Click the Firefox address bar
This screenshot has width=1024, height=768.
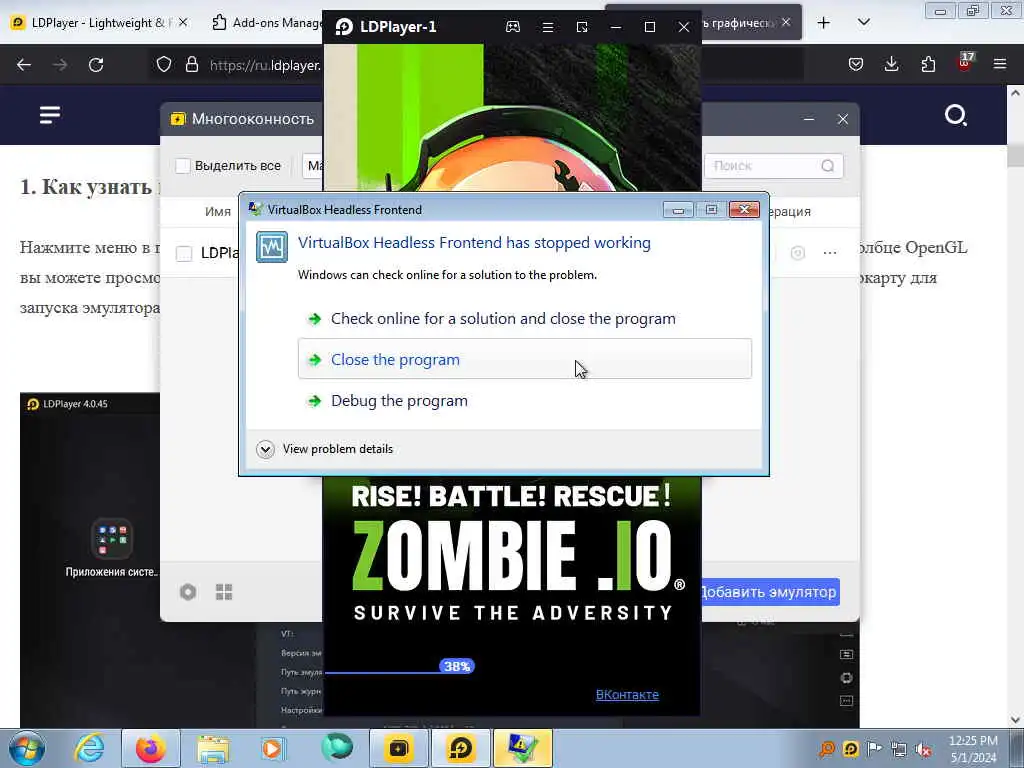pos(264,65)
